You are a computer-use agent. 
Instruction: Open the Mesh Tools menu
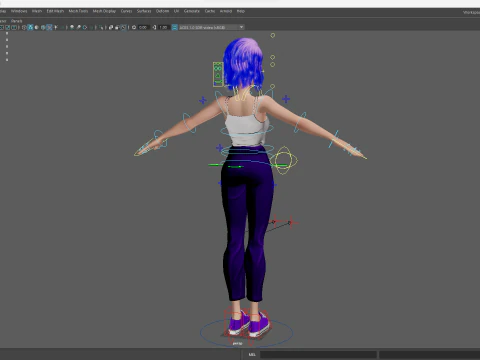(78, 11)
